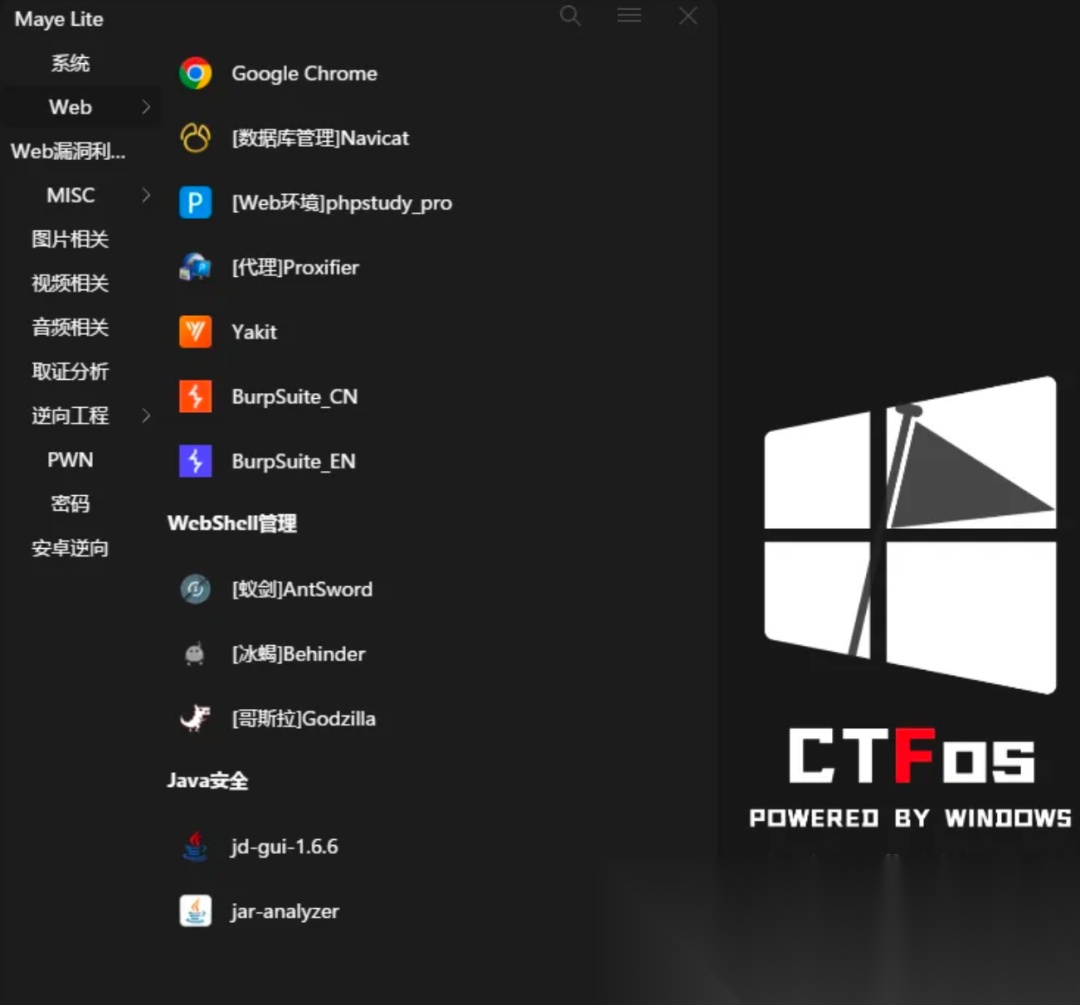
Task: Open the Behinder icon
Action: tap(195, 654)
